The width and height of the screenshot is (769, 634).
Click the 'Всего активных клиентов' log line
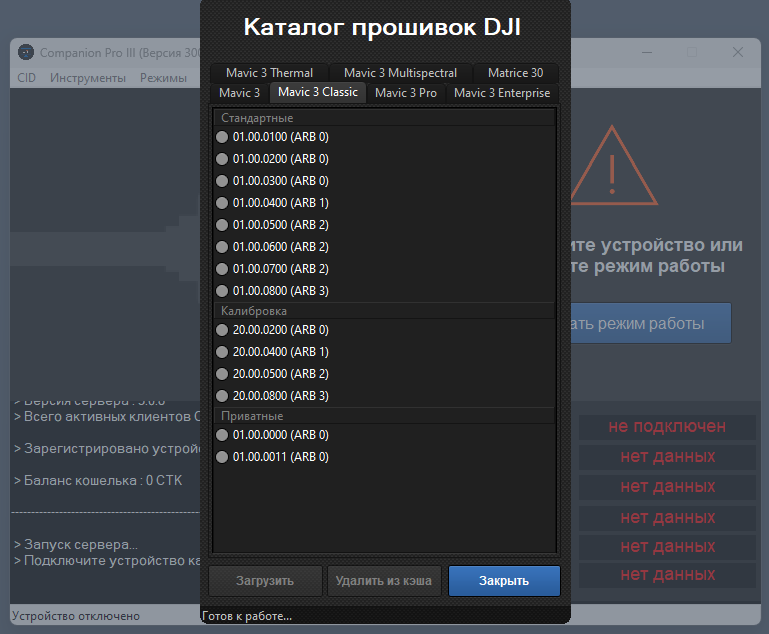pyautogui.click(x=107, y=417)
